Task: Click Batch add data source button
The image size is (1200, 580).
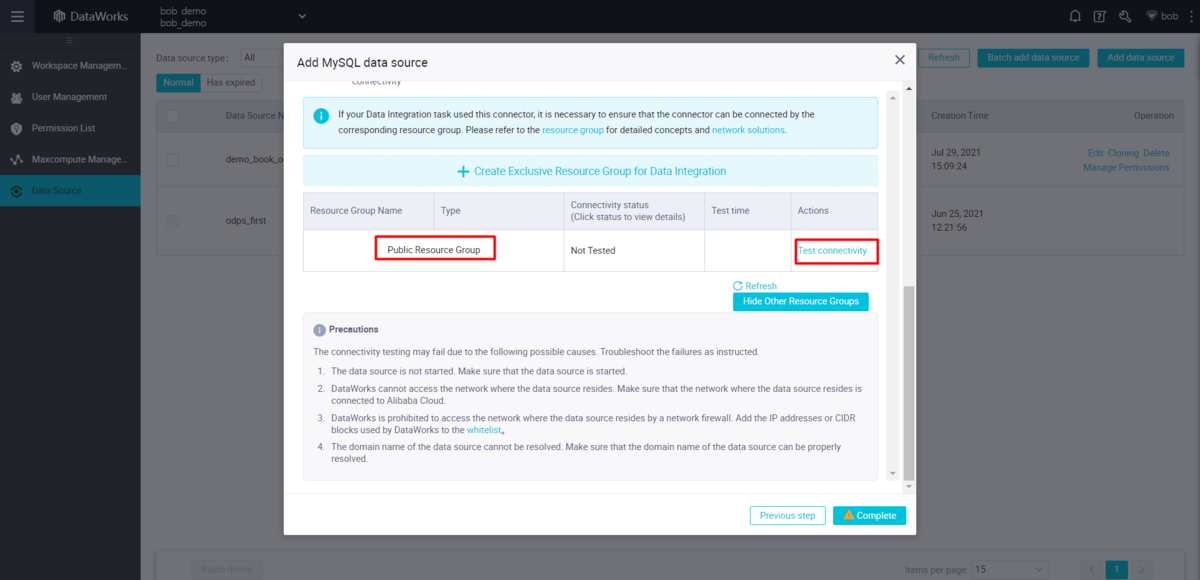Action: point(1033,58)
